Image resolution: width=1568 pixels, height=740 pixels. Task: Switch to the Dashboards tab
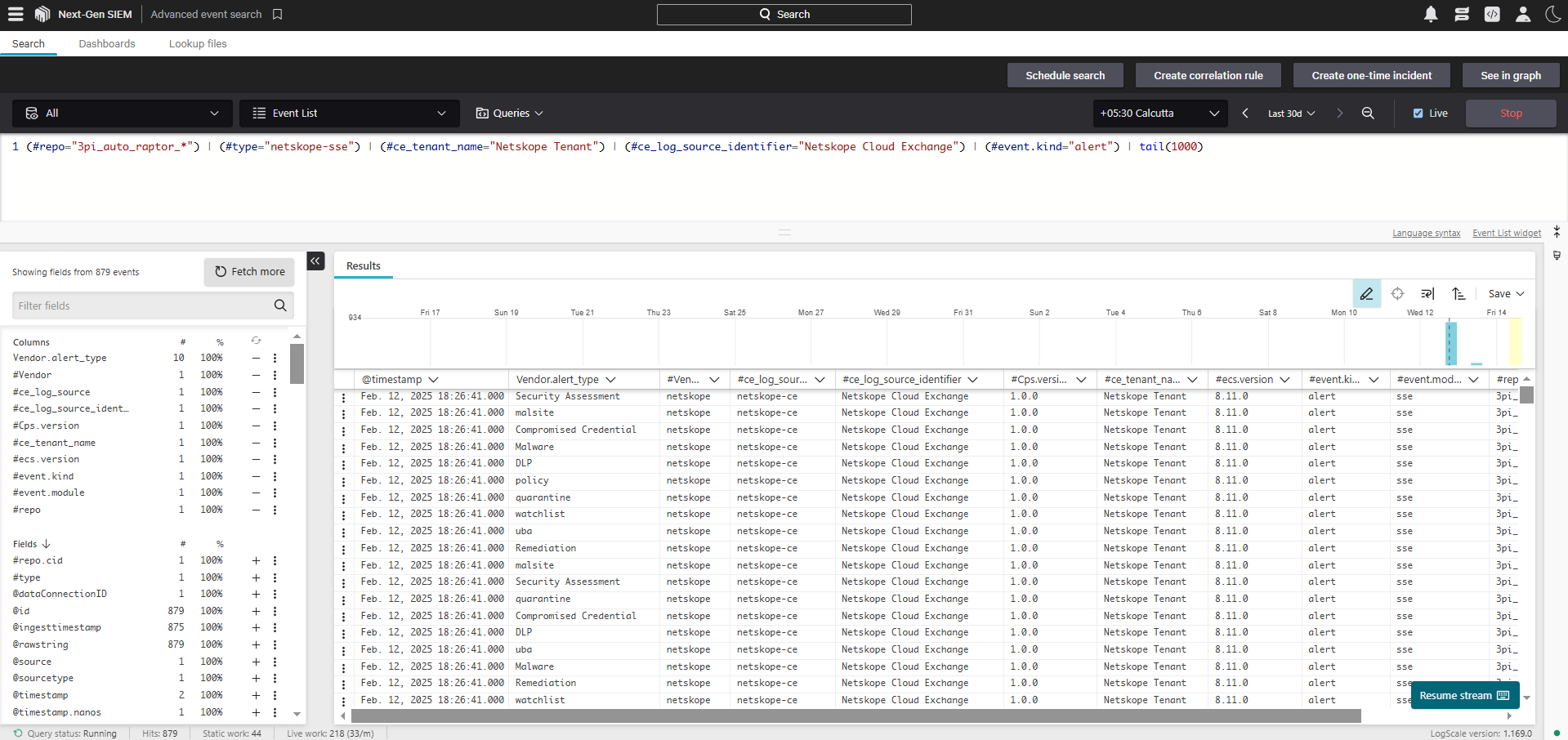(x=107, y=44)
